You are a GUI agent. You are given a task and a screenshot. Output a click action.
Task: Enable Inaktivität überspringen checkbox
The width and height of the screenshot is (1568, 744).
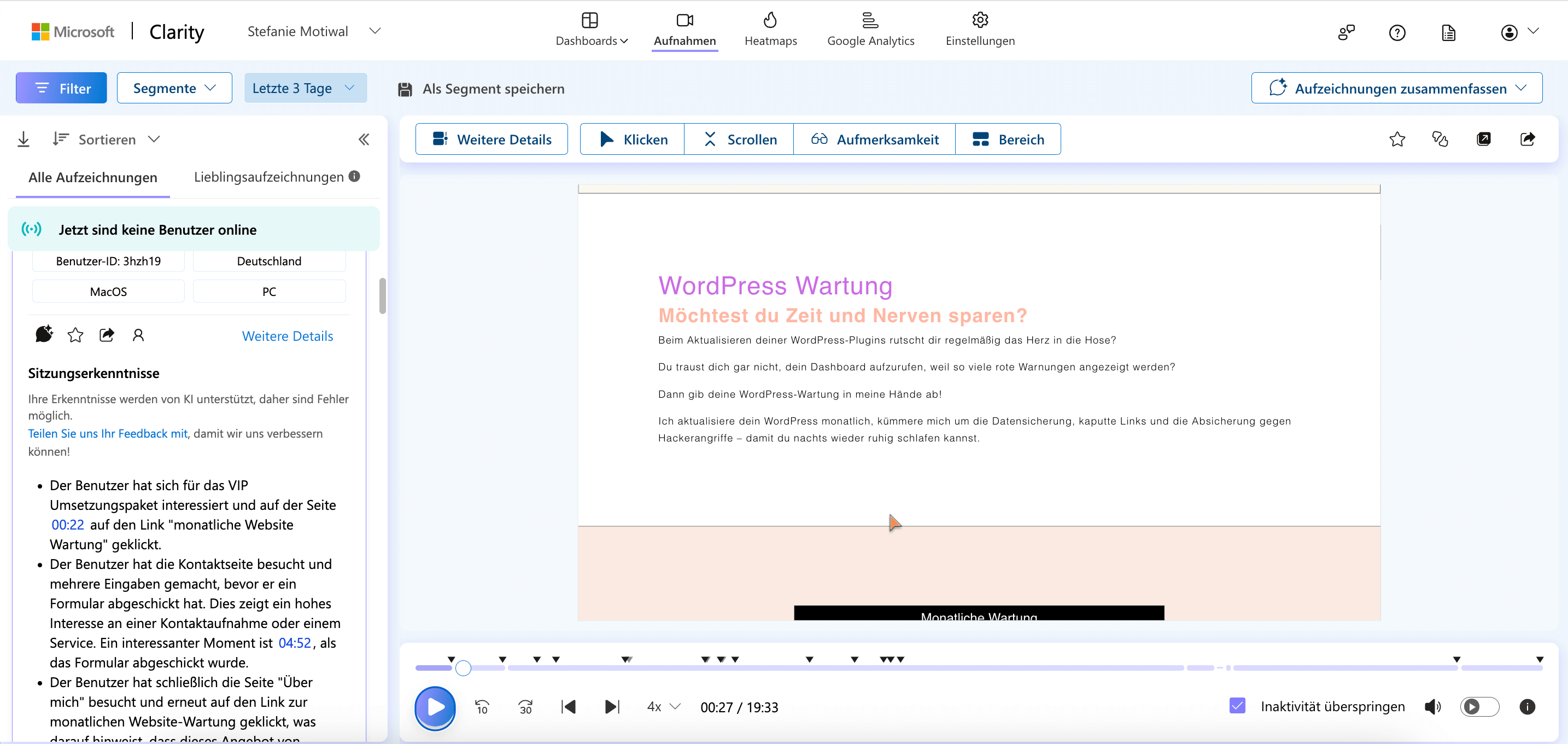1237,706
